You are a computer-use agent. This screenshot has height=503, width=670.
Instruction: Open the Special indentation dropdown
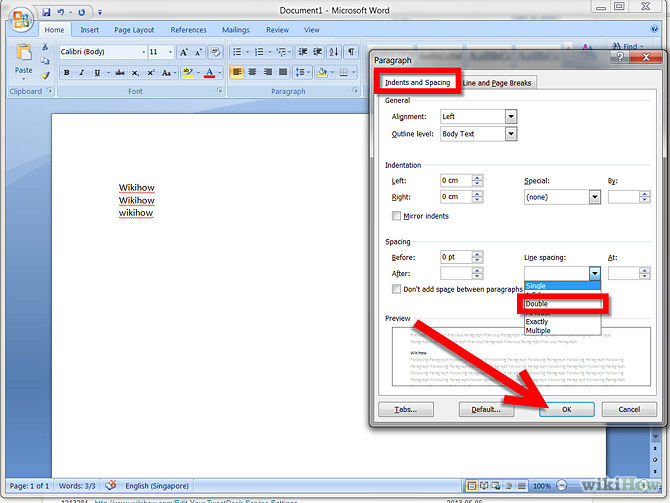pyautogui.click(x=594, y=198)
